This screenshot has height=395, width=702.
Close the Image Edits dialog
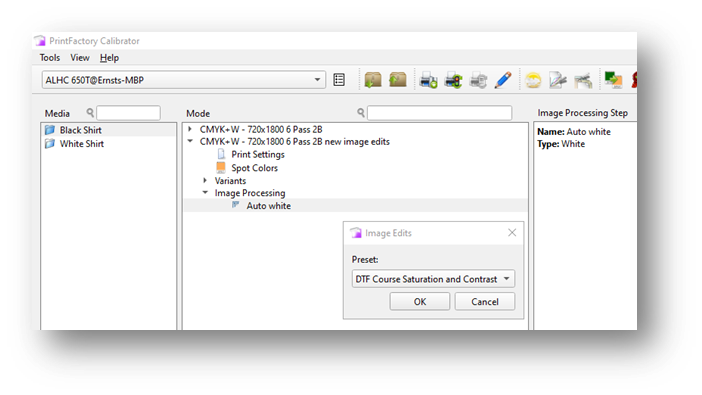pos(512,232)
